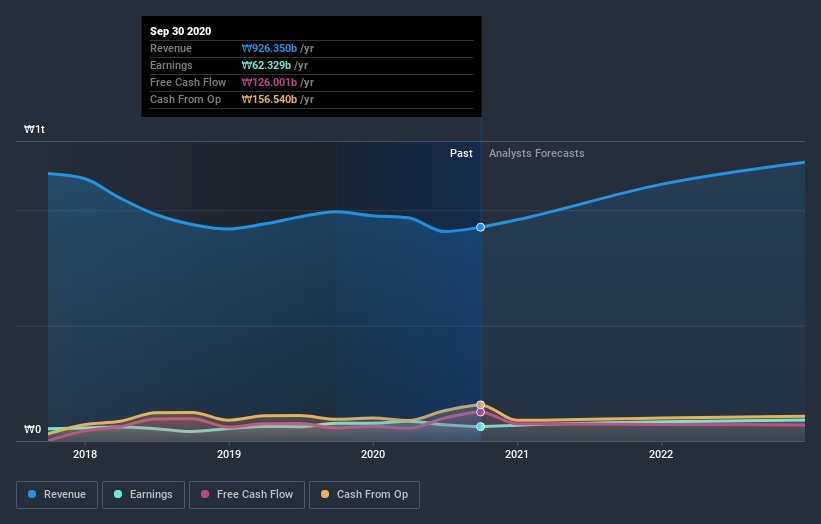The image size is (821, 524).
Task: Click the ₩62.329b earnings value
Action: [266, 65]
